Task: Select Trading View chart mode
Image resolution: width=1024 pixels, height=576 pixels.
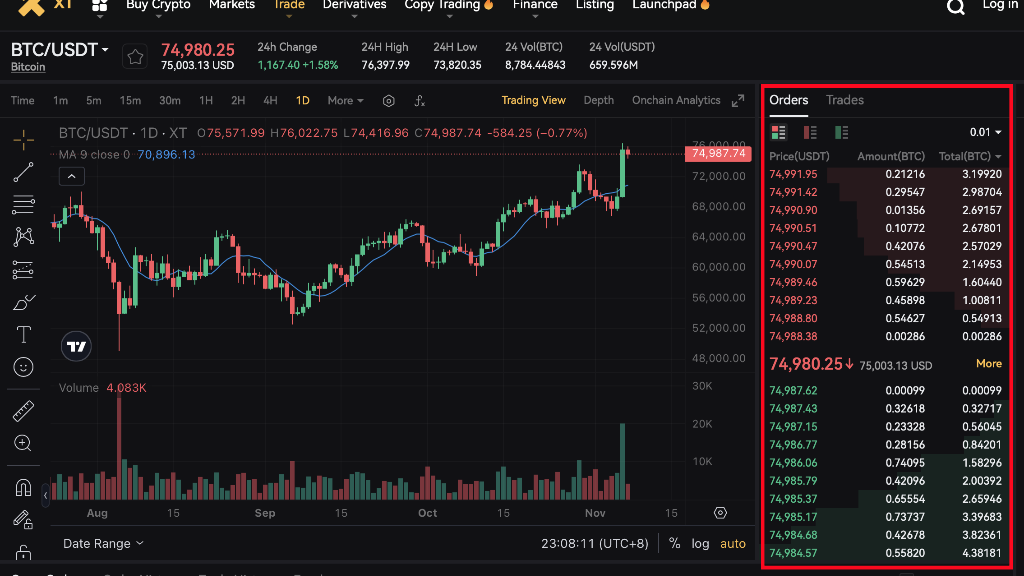Action: click(534, 101)
